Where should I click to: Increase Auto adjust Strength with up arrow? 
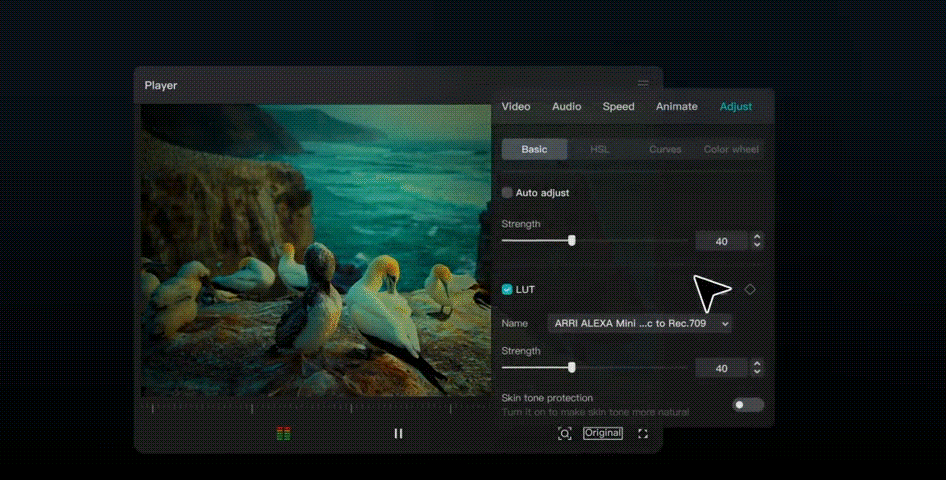[x=757, y=236]
